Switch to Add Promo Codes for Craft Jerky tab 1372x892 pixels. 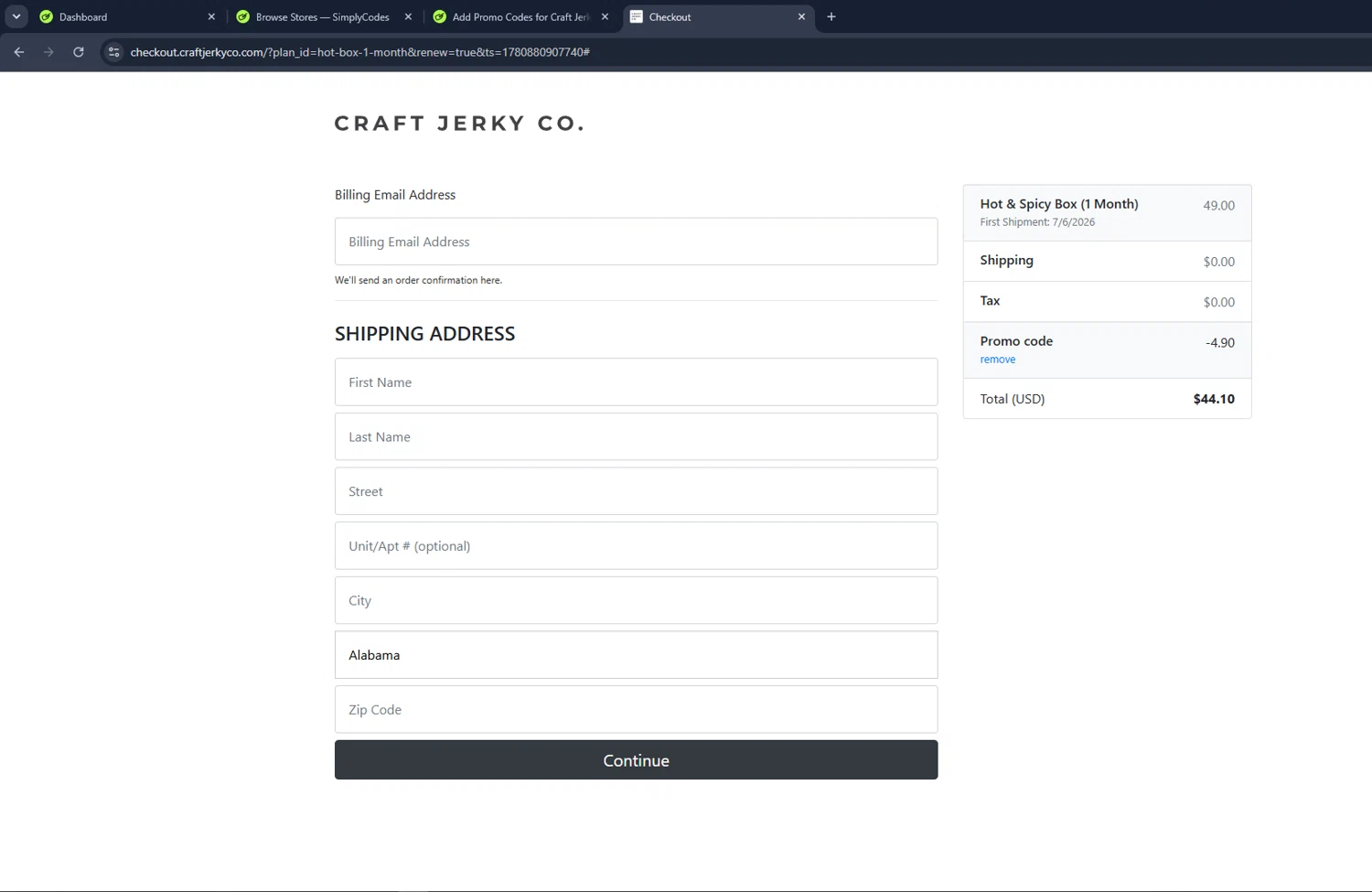tap(521, 16)
